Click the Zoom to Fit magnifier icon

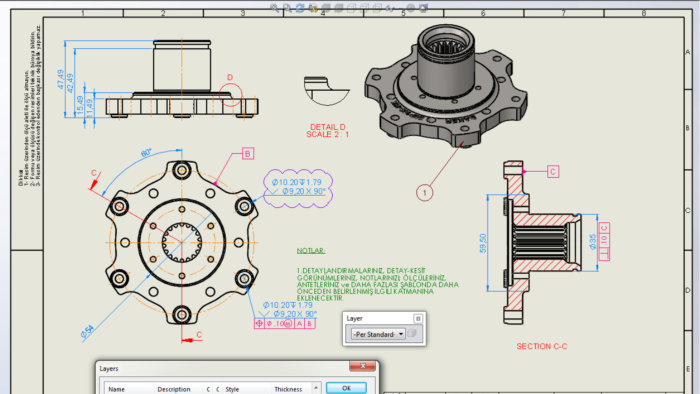click(275, 8)
